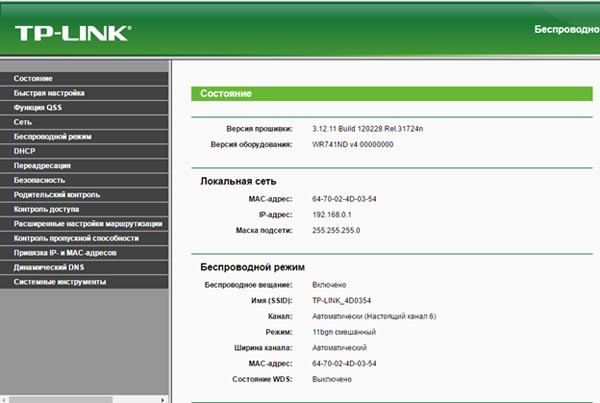This screenshot has height=403, width=600.
Task: Click the IP-адрес label
Action: point(276,215)
